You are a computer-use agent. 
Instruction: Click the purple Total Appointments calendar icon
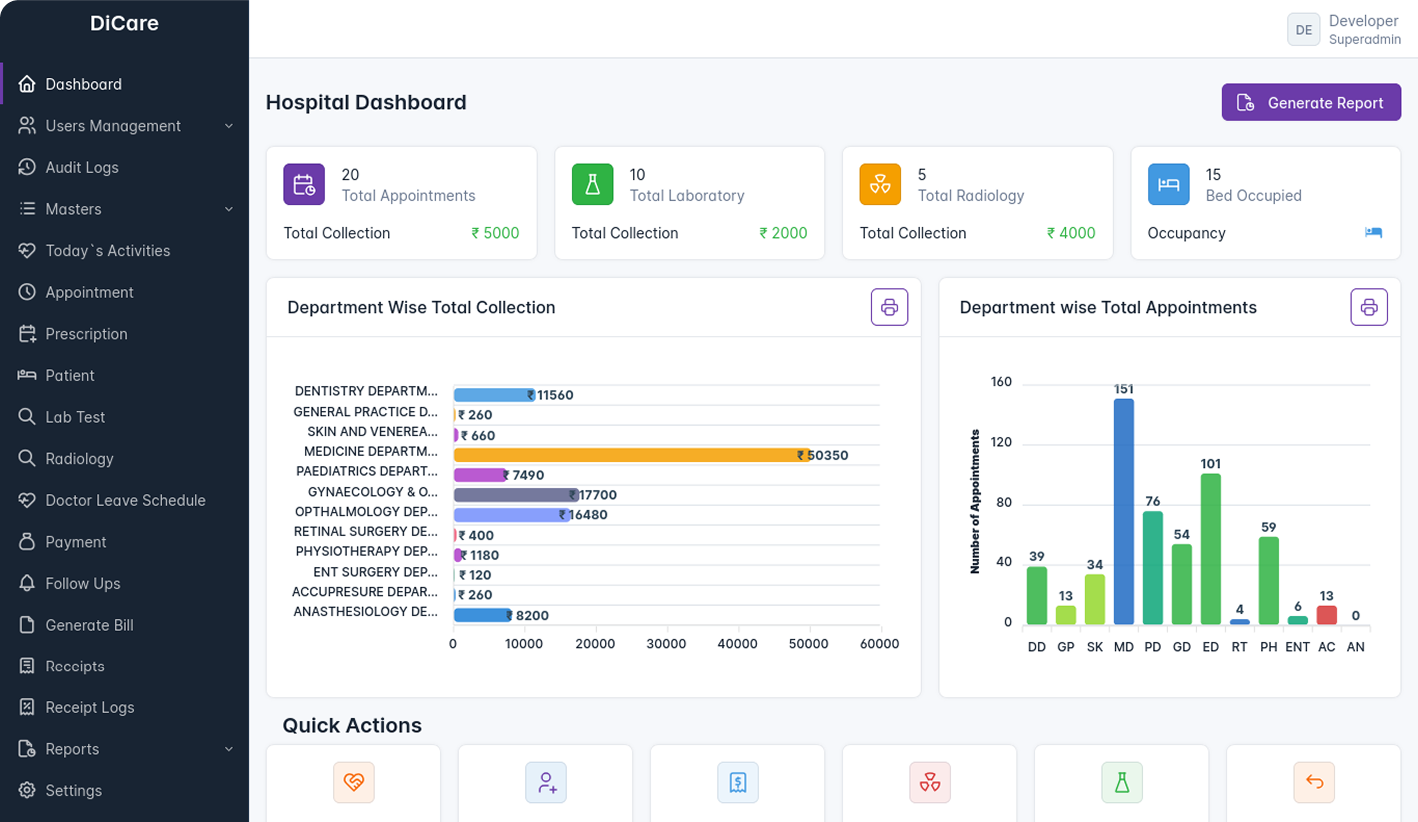tap(304, 185)
